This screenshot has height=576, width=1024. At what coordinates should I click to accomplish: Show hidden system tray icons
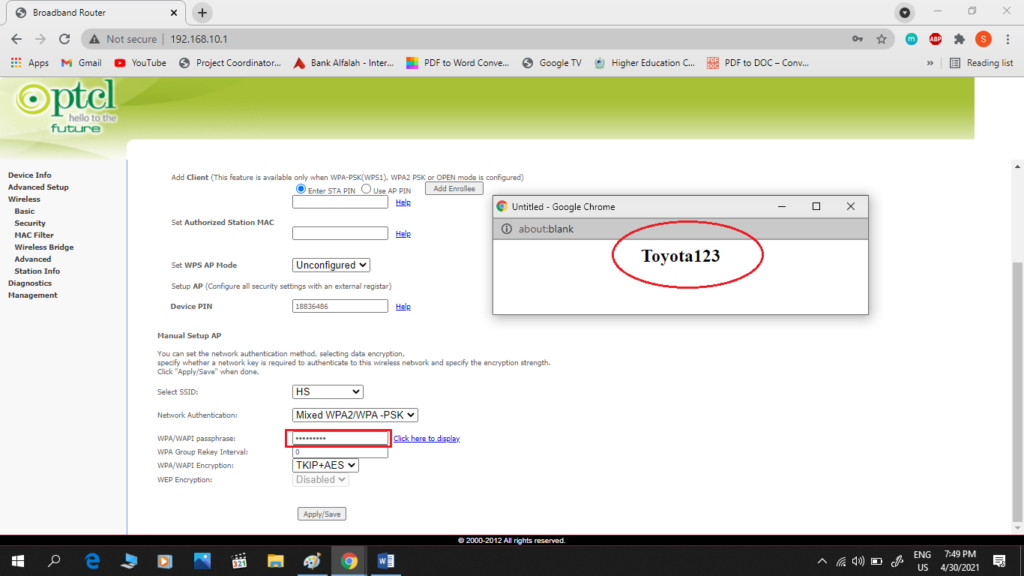[822, 561]
